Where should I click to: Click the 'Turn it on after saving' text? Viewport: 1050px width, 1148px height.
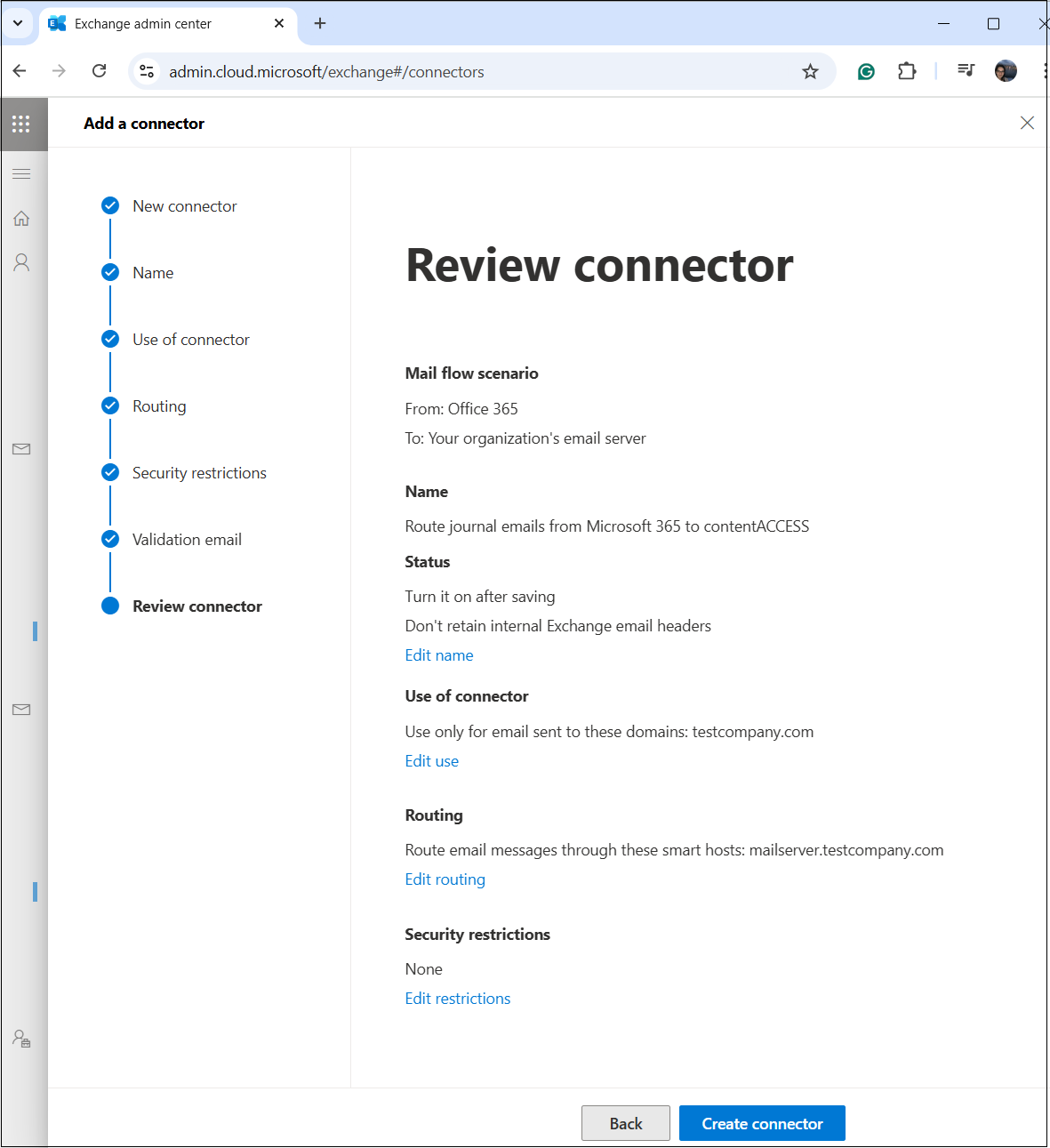(x=480, y=597)
